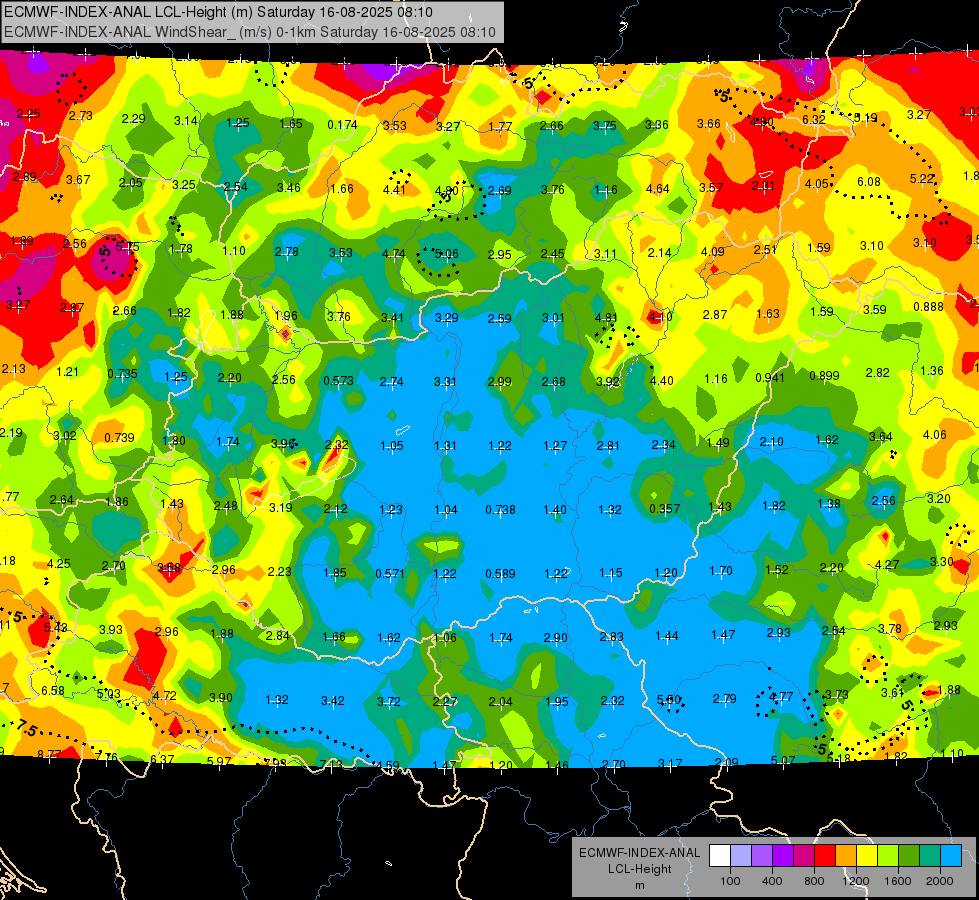Viewport: 979px width, 900px height.
Task: Click the dark green legend swatch
Action: point(909,855)
